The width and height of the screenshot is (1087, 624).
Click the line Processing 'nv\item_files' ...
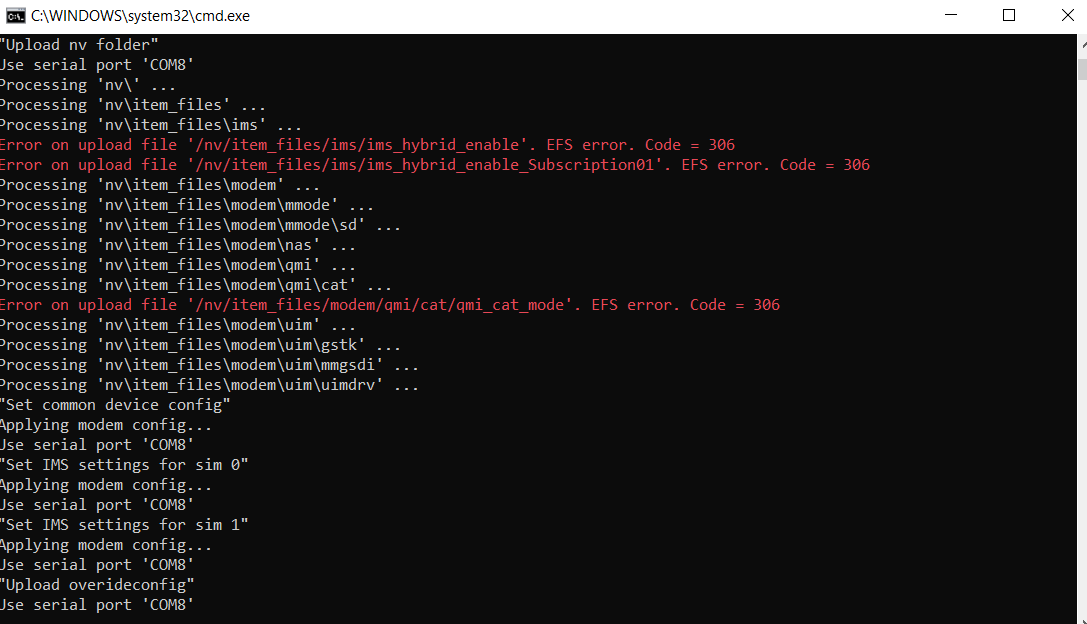[x=132, y=105]
